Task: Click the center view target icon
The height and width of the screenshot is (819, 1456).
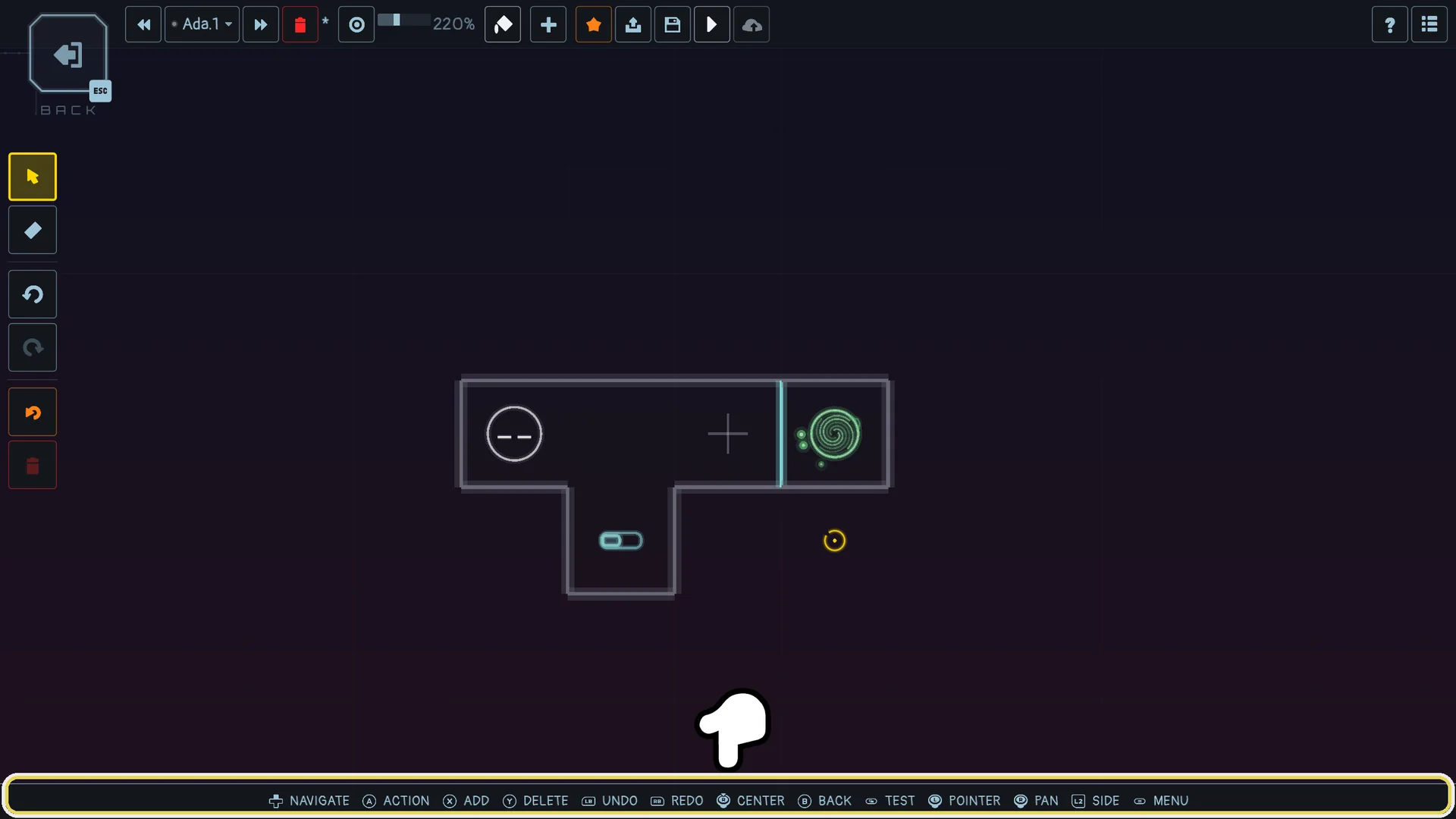Action: coord(356,25)
